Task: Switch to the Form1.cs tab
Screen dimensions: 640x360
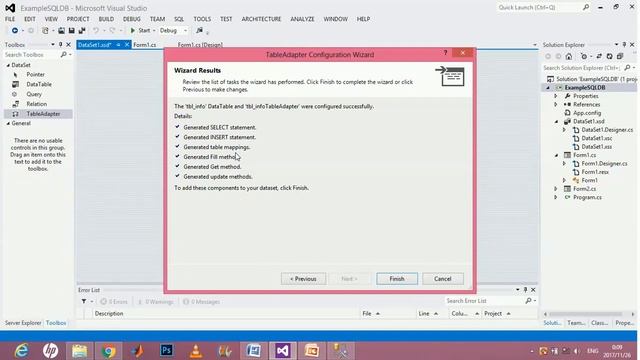Action: (144, 45)
